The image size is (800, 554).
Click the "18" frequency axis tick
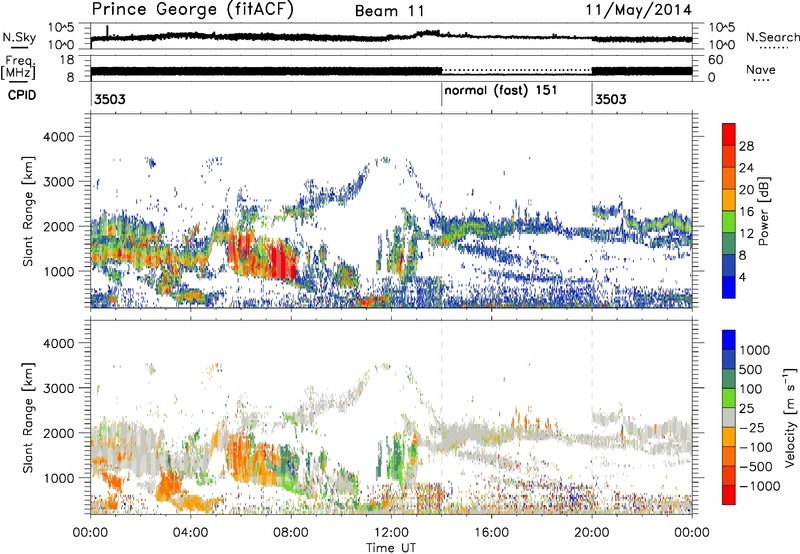point(66,60)
